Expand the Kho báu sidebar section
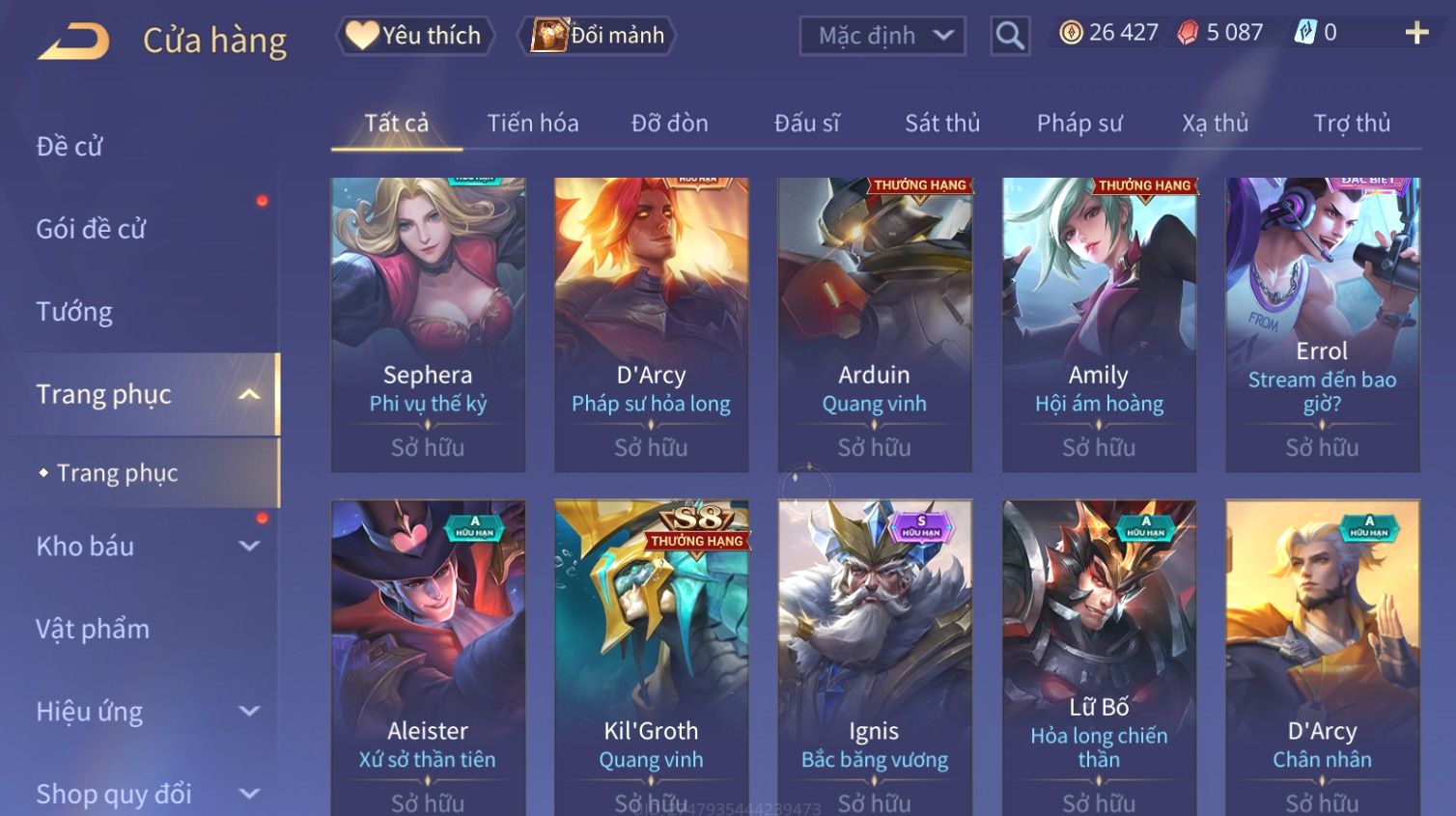Image resolution: width=1456 pixels, height=816 pixels. pos(249,546)
